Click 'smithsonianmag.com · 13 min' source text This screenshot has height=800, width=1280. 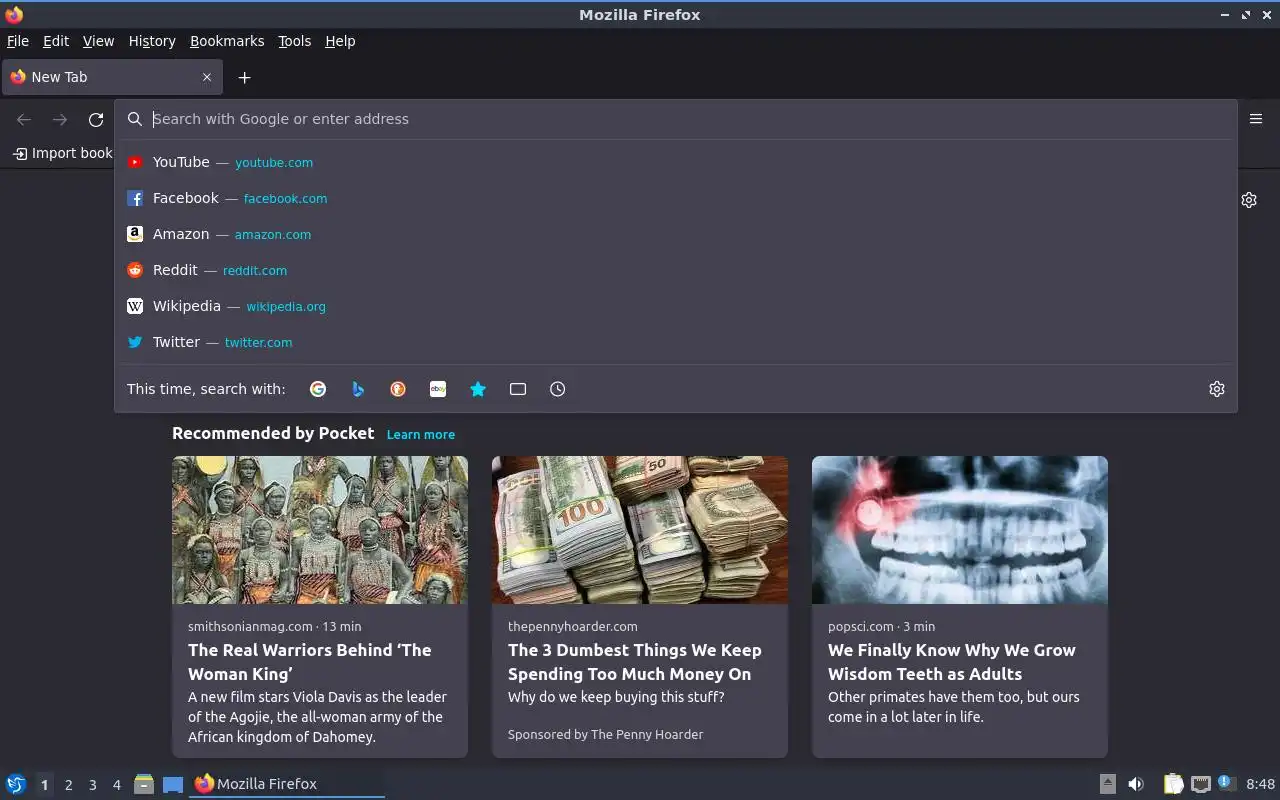(x=275, y=626)
